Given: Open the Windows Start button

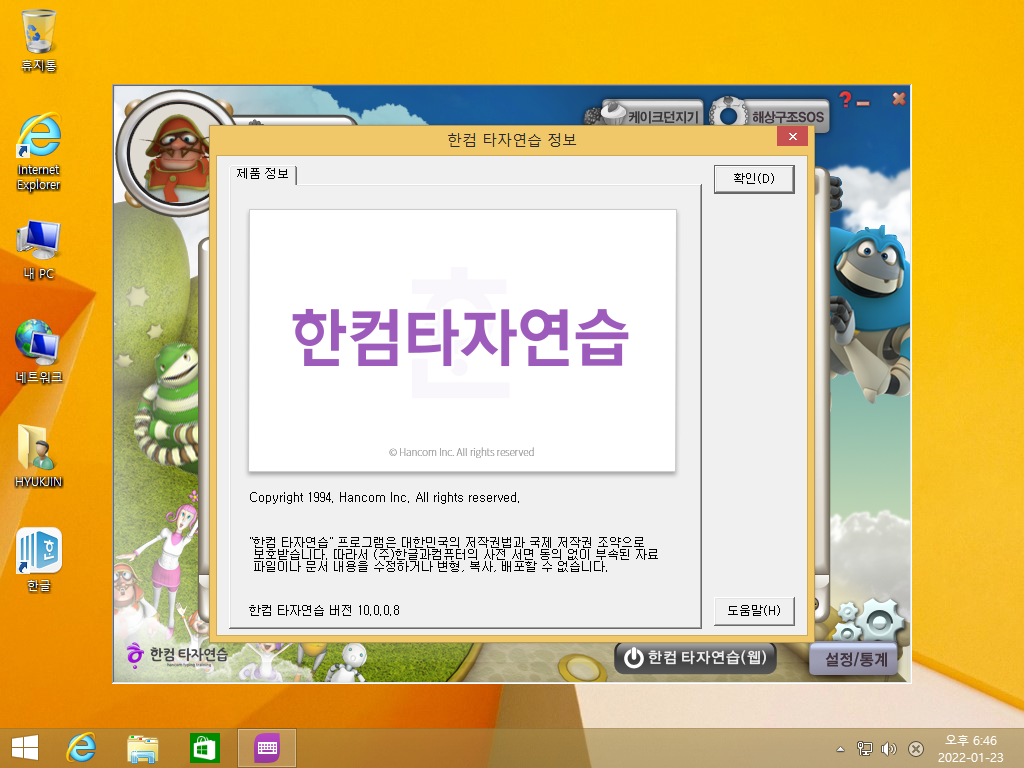Looking at the screenshot, I should [25, 748].
